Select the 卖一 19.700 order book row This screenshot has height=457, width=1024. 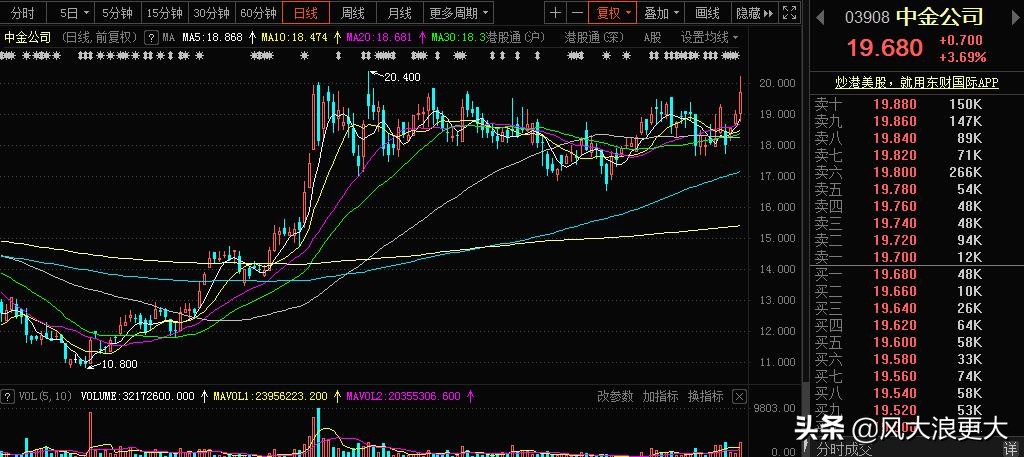coord(915,257)
